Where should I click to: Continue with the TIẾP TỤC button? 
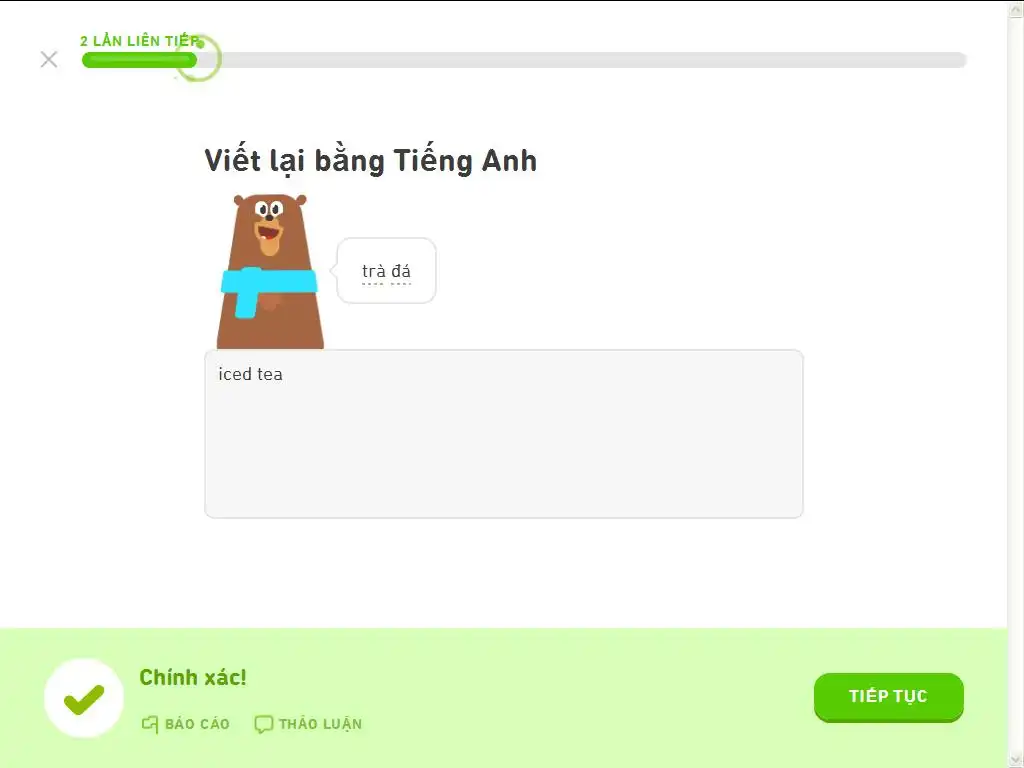coord(888,697)
